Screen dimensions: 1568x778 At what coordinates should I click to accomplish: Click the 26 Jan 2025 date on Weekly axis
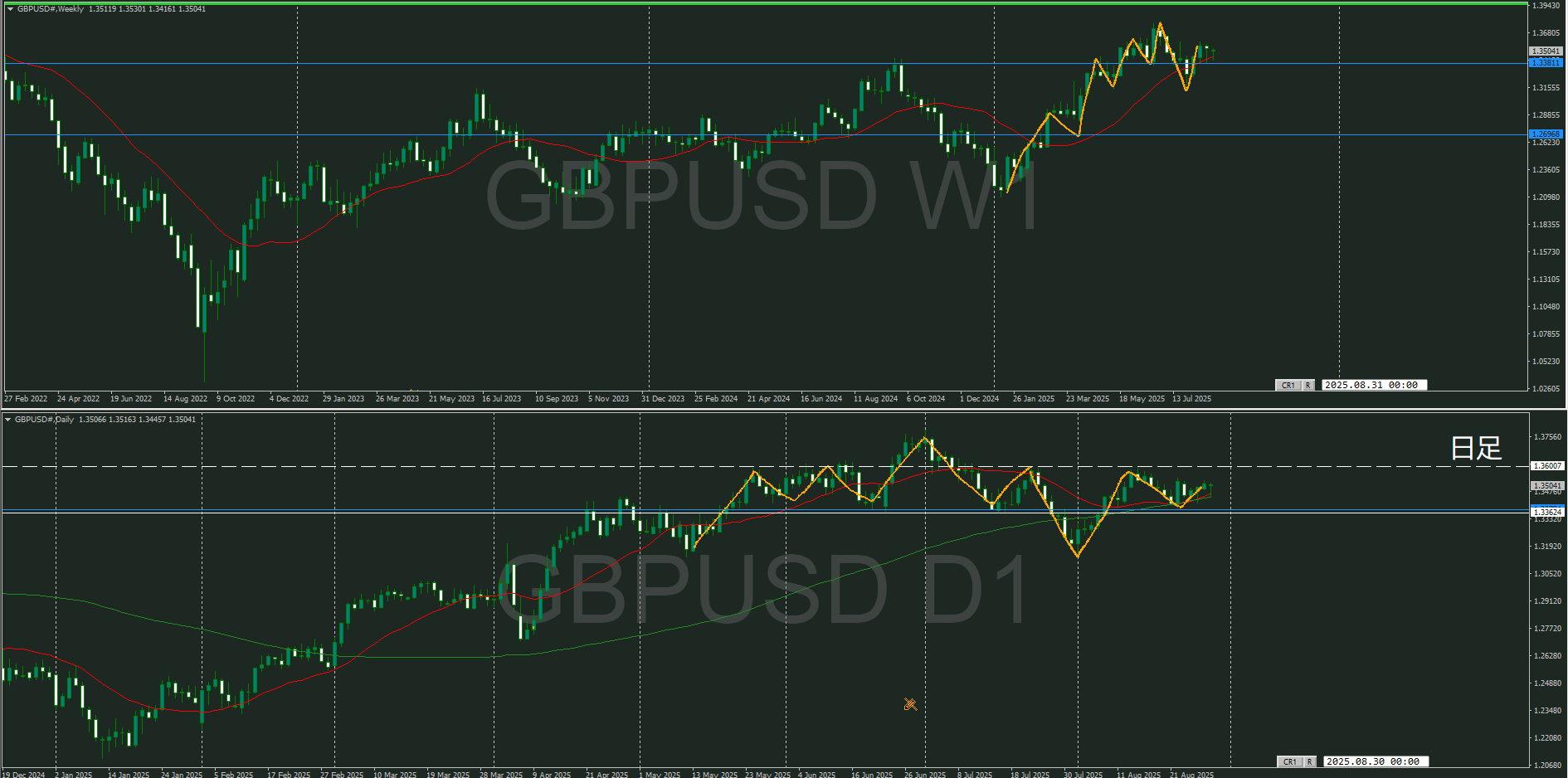[x=1034, y=399]
